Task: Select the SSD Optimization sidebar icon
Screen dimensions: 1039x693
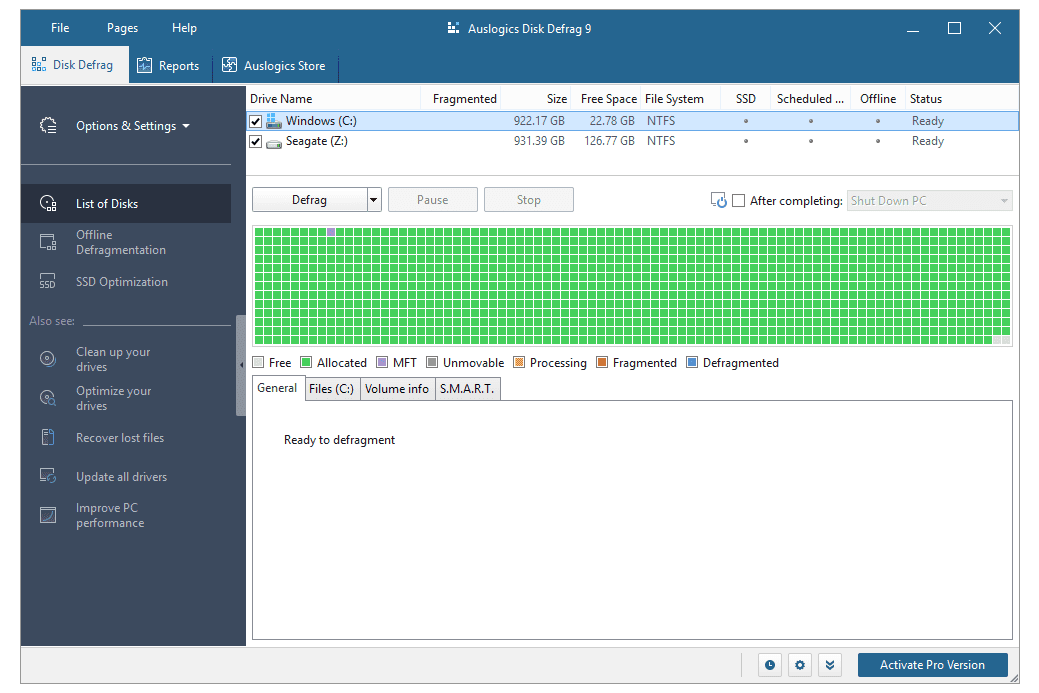Action: [x=47, y=282]
